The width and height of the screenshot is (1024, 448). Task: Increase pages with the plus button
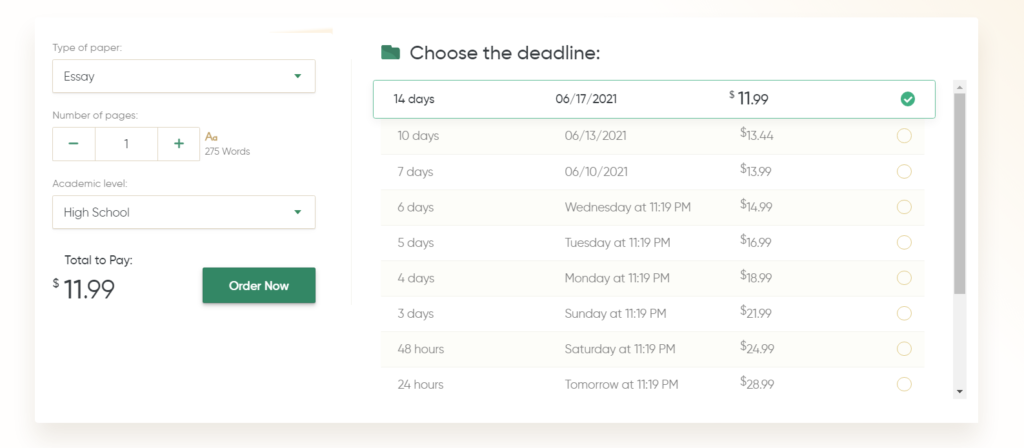coord(179,144)
